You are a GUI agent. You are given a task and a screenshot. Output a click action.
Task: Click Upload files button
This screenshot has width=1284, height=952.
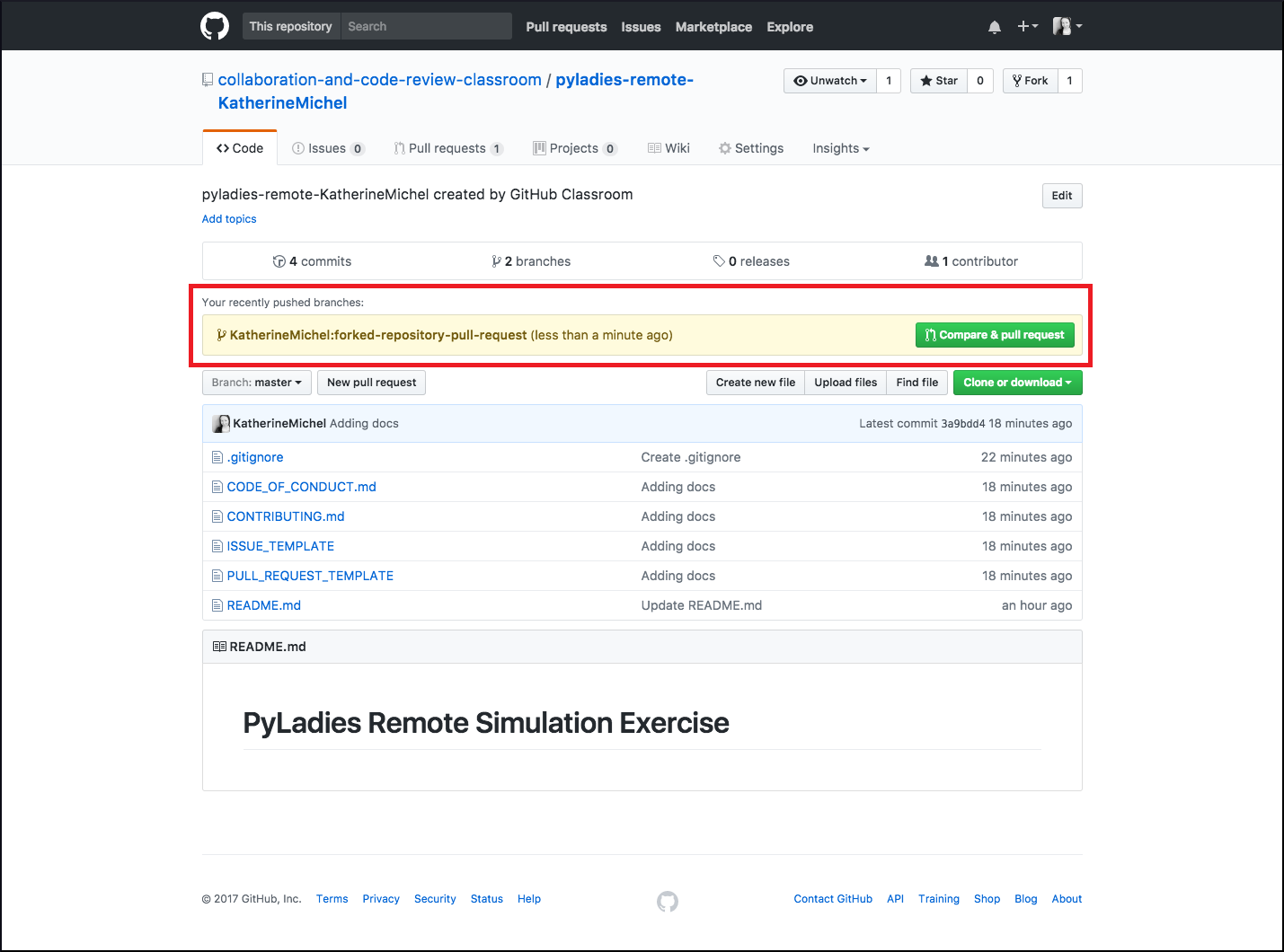tap(846, 383)
